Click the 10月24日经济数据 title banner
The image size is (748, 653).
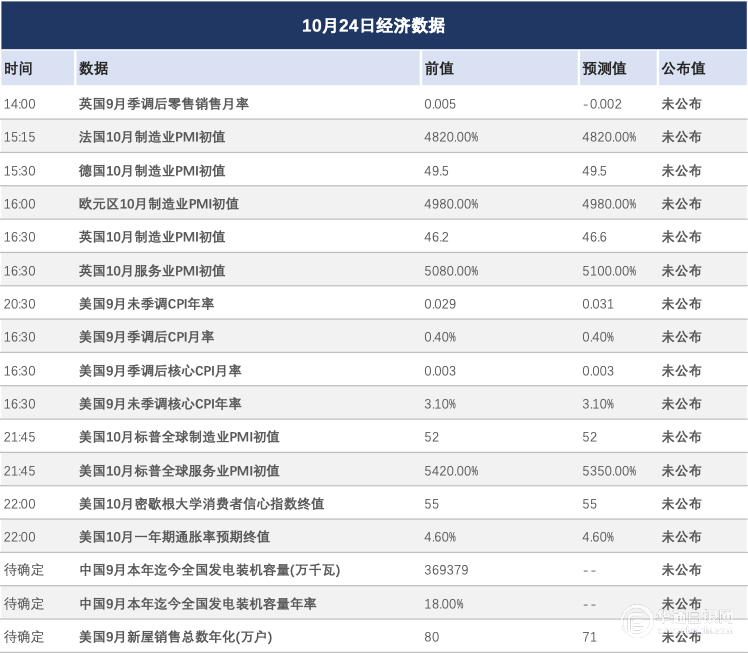point(374,25)
